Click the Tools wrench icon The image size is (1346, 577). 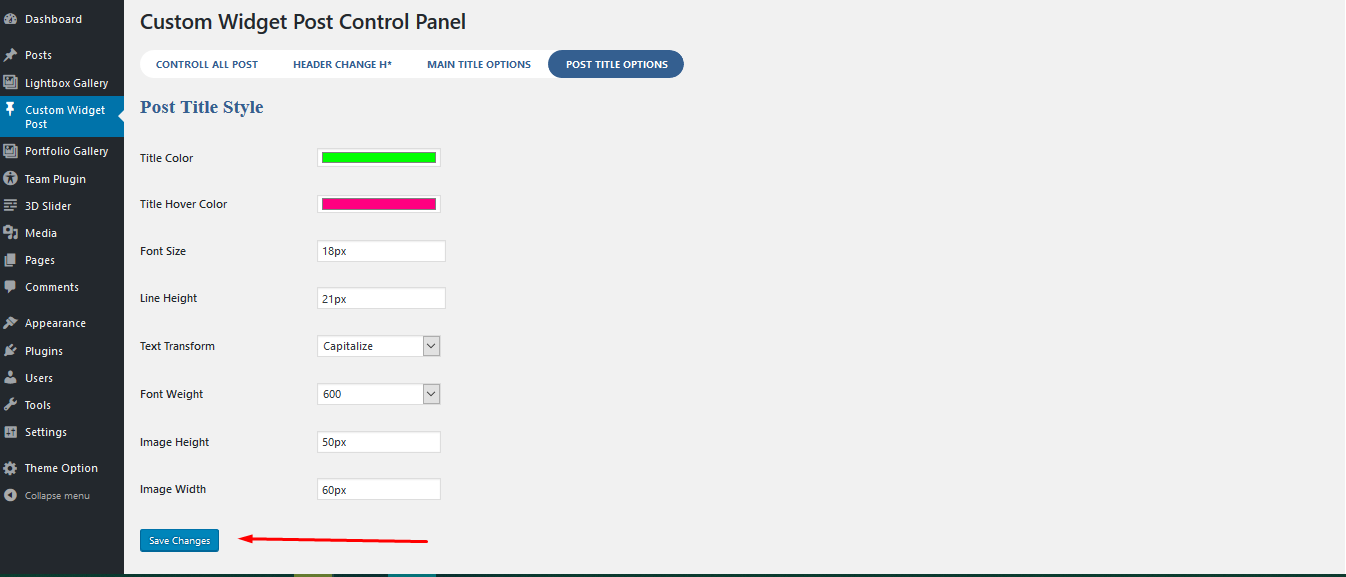tap(10, 405)
